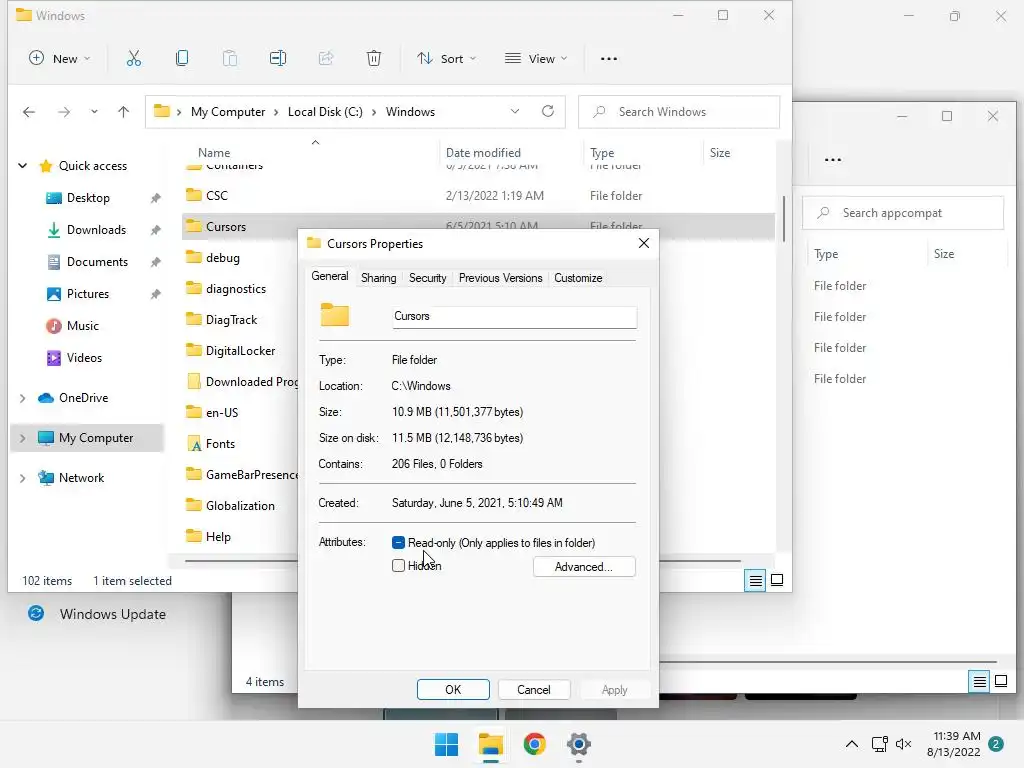Click the Rename icon in toolbar
The image size is (1024, 768).
coord(278,59)
